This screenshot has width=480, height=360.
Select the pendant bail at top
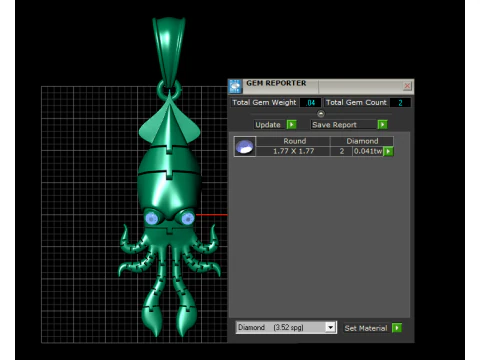169,52
